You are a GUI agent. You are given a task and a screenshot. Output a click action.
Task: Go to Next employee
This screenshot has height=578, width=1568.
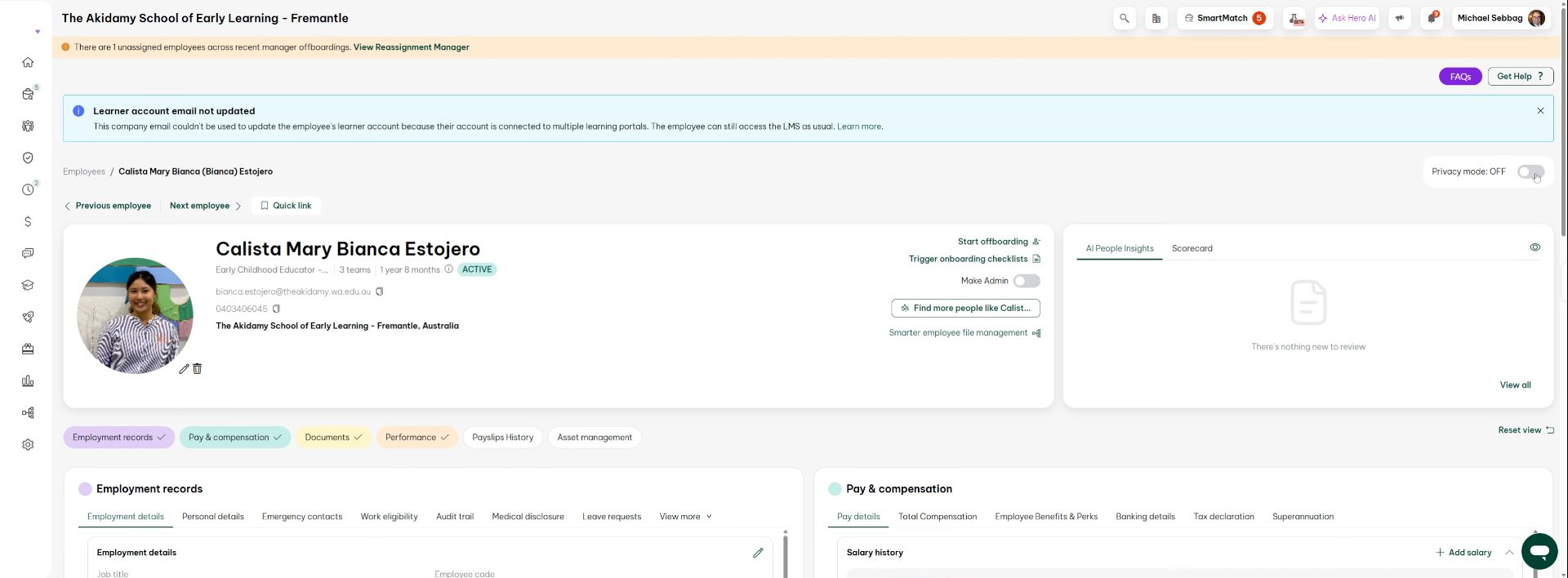pos(205,206)
